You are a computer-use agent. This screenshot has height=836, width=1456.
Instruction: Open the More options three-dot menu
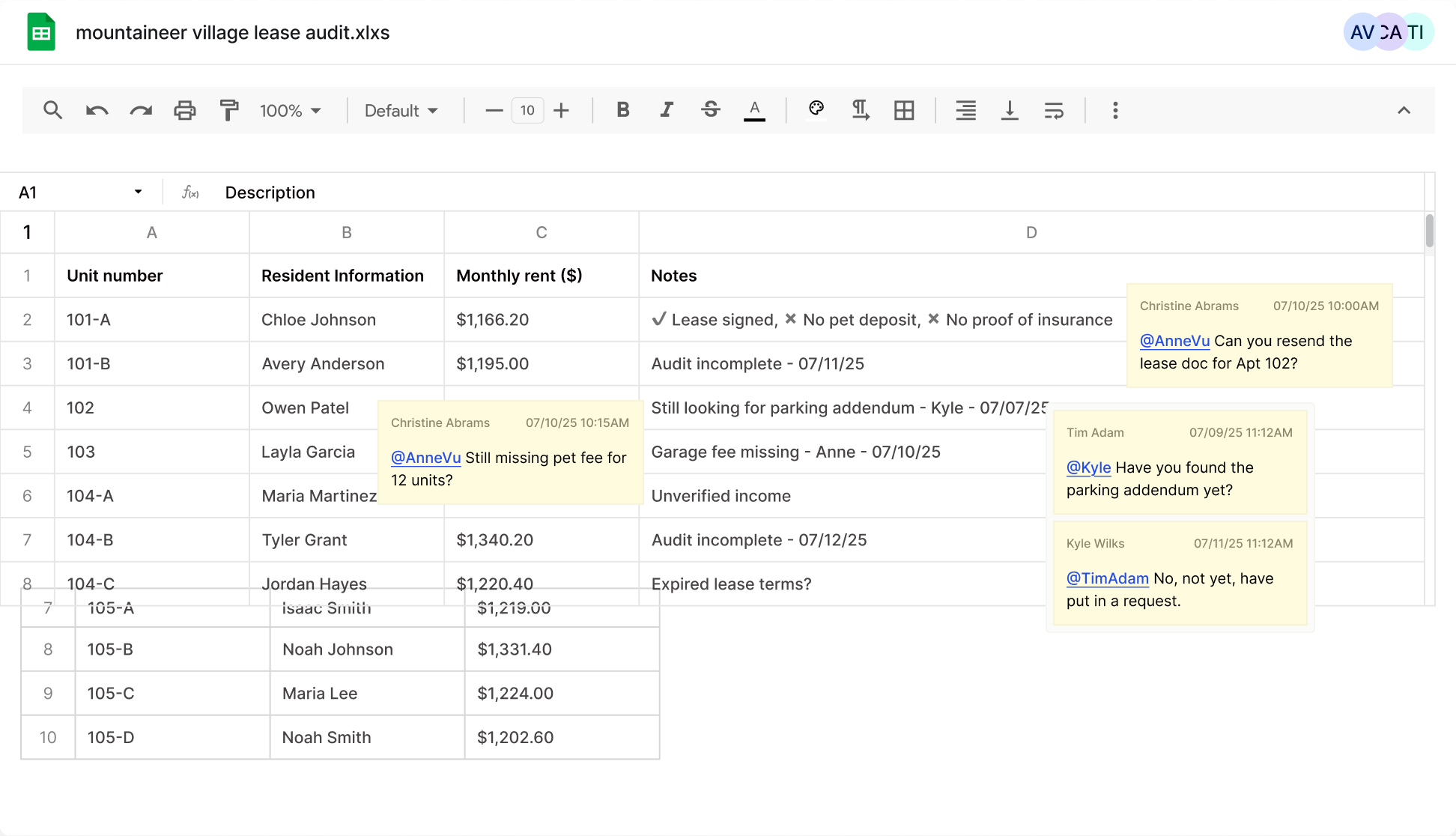1115,110
